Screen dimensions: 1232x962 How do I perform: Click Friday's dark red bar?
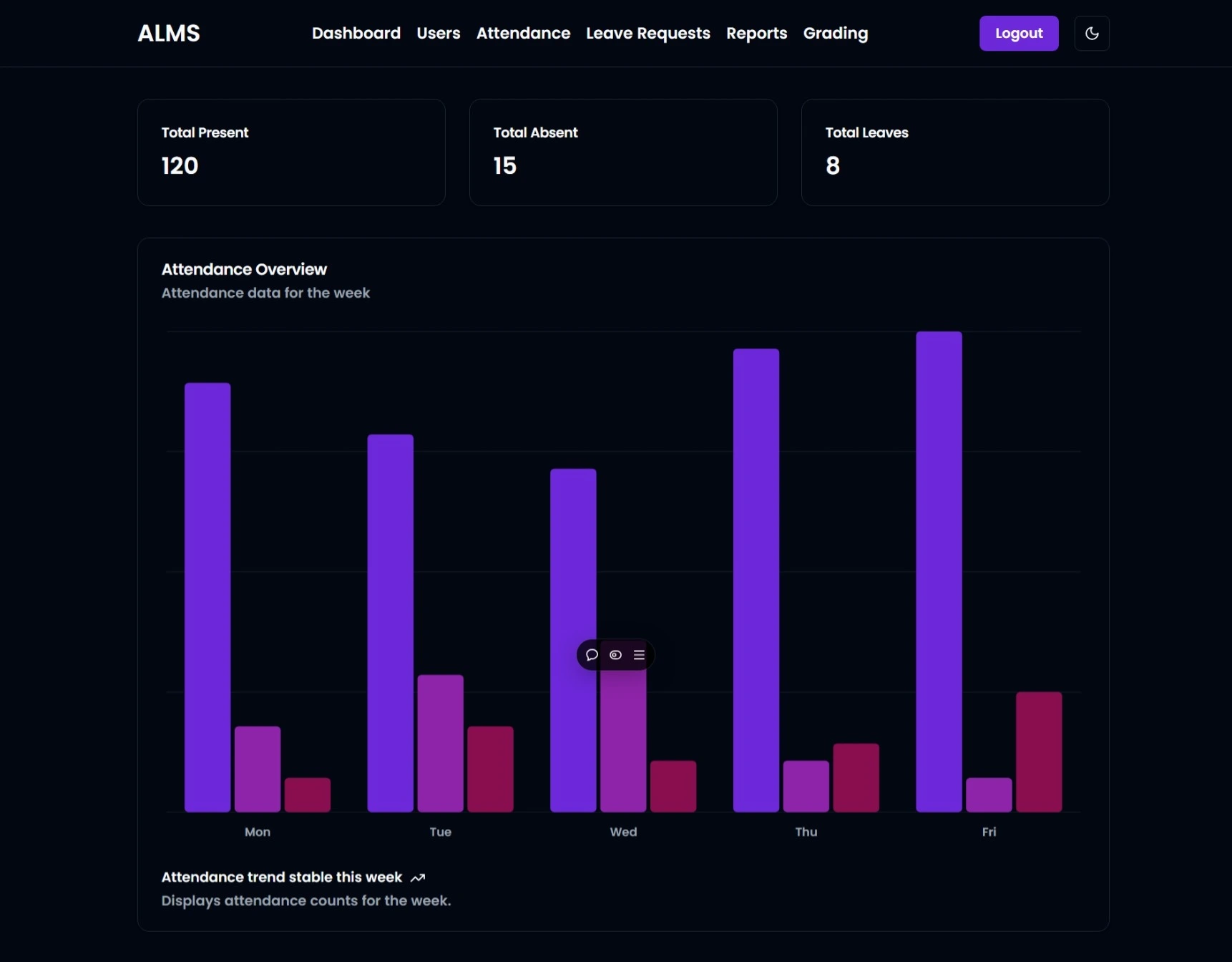1038,752
